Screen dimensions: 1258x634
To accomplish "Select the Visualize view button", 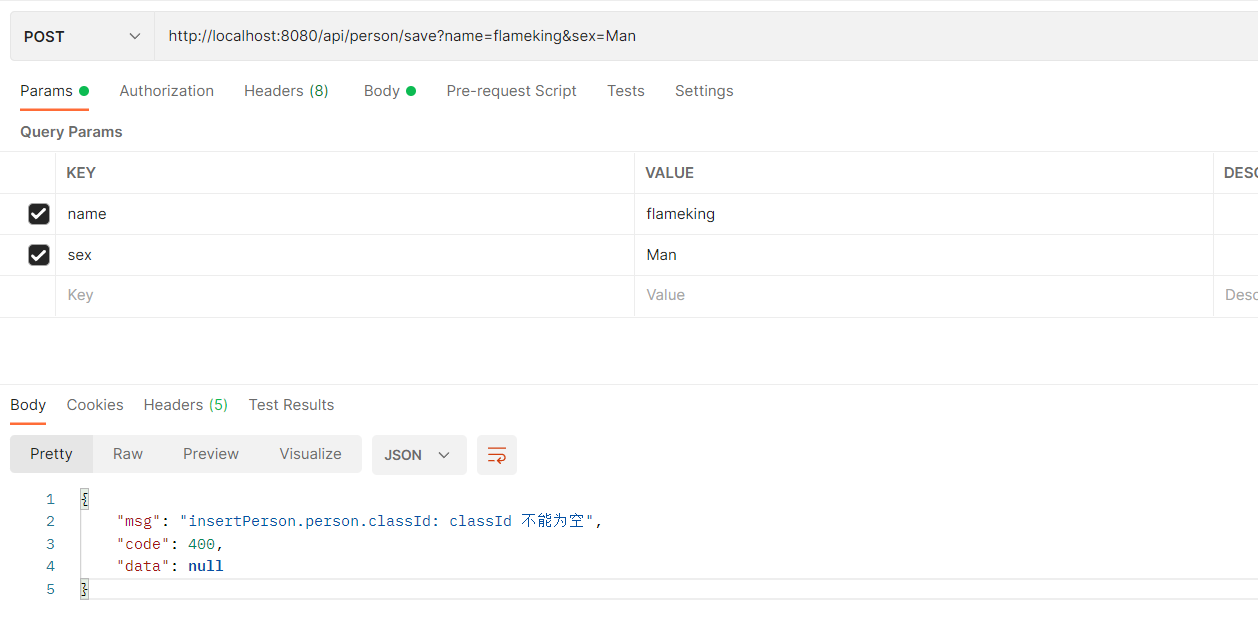I will click(x=310, y=454).
